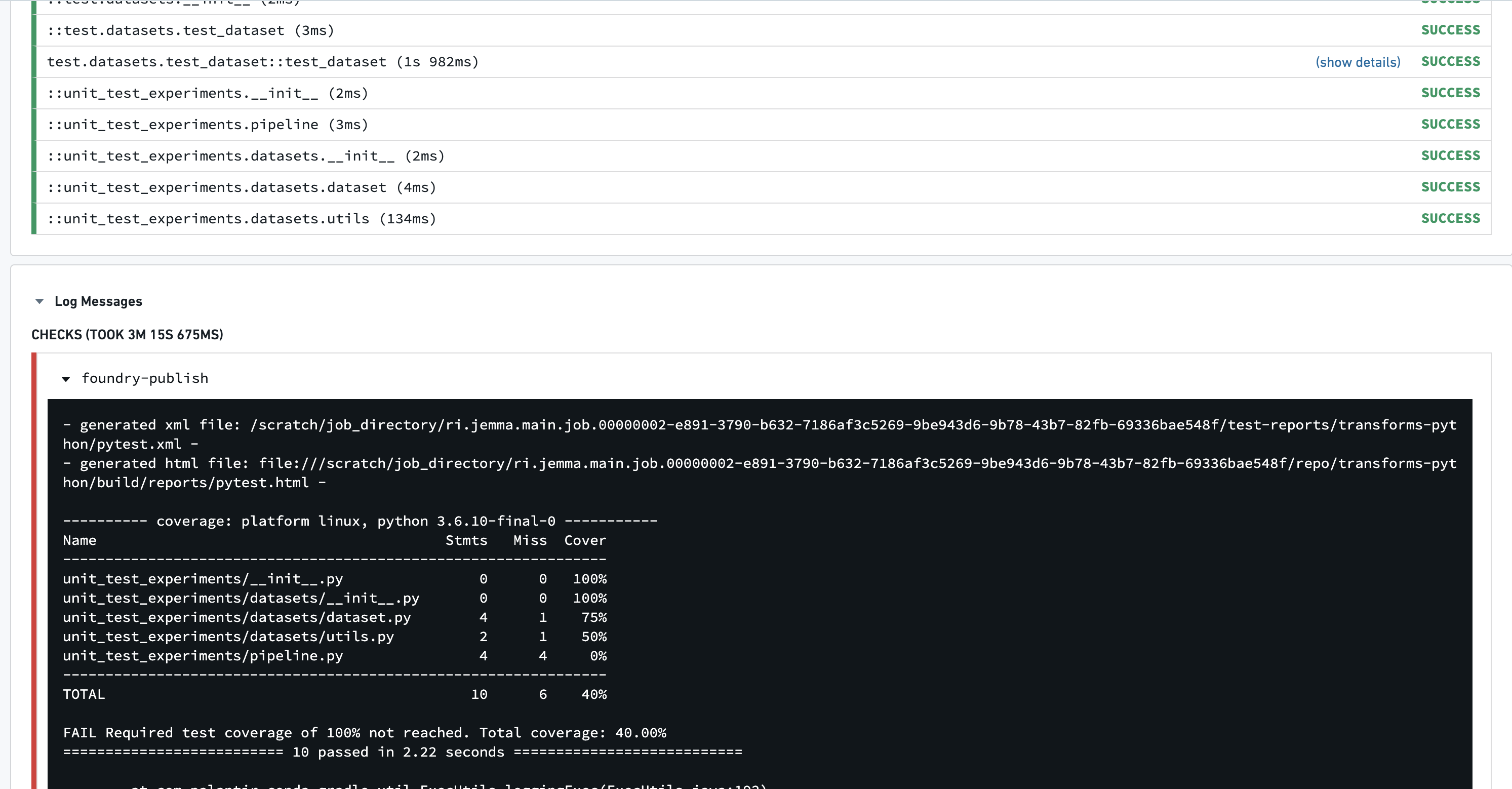Viewport: 1512px width, 789px height.
Task: Select ::unit_test_experiments.pipeline (3ms) row
Action: point(761,125)
